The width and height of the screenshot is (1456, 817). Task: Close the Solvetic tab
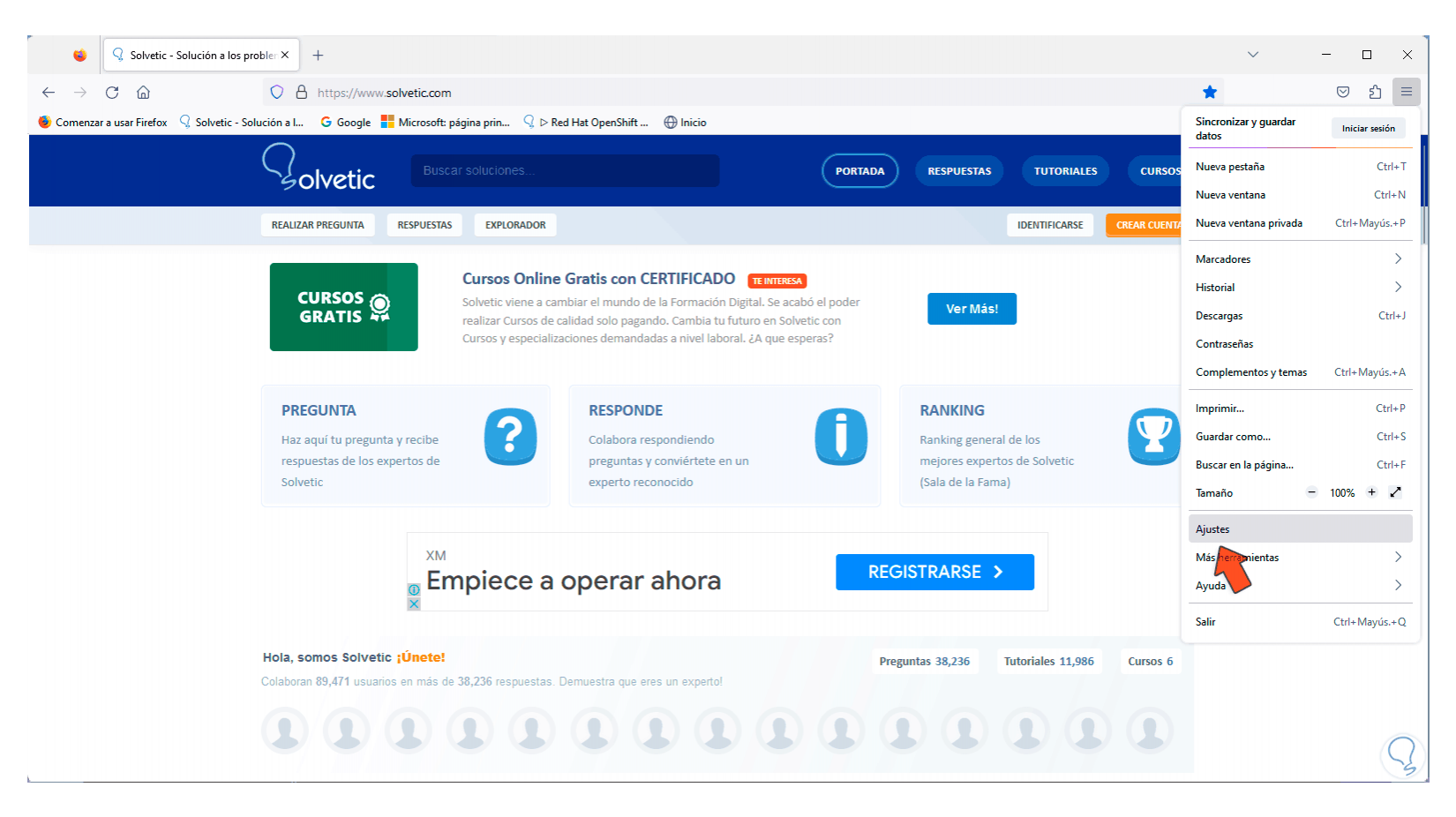pos(285,55)
